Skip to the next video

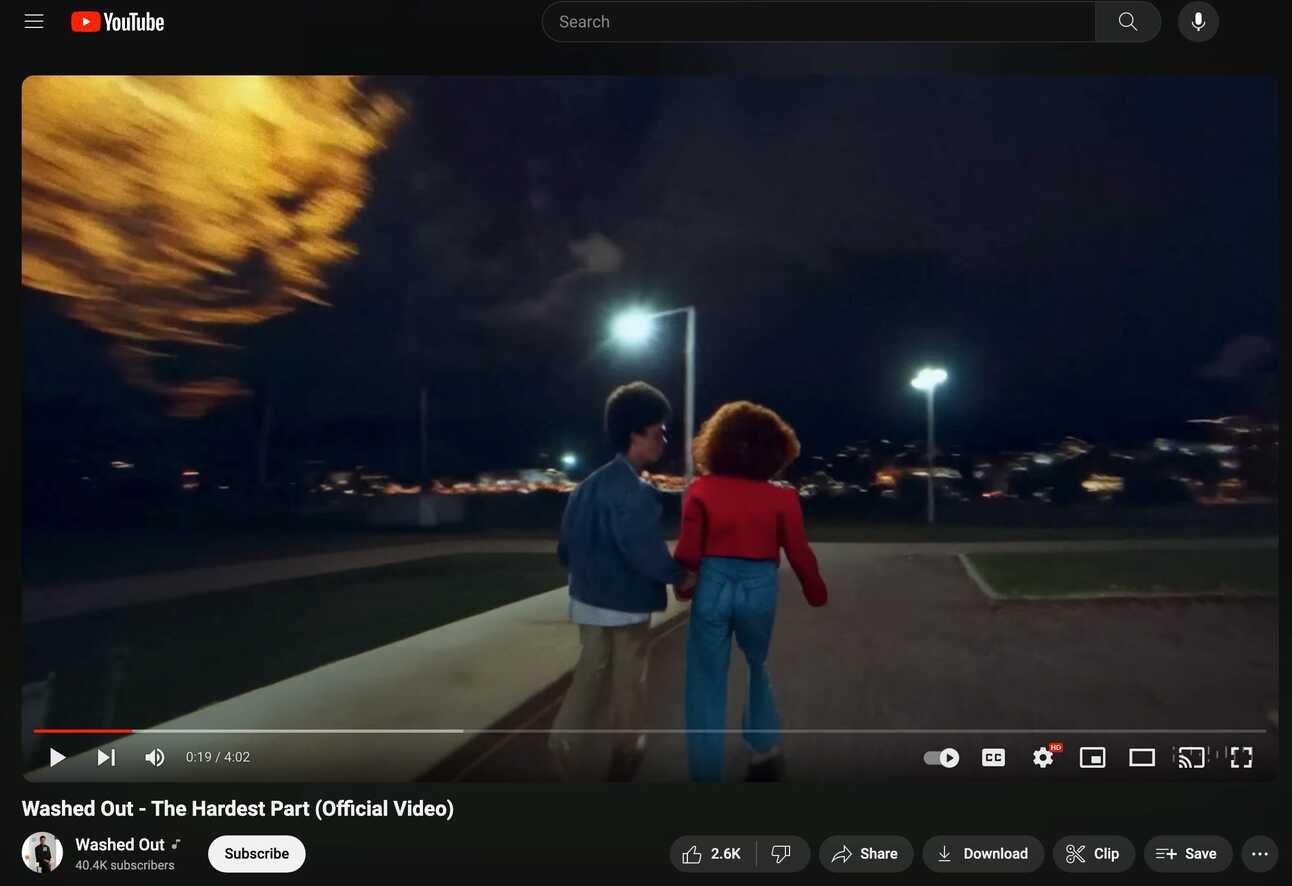[x=106, y=758]
